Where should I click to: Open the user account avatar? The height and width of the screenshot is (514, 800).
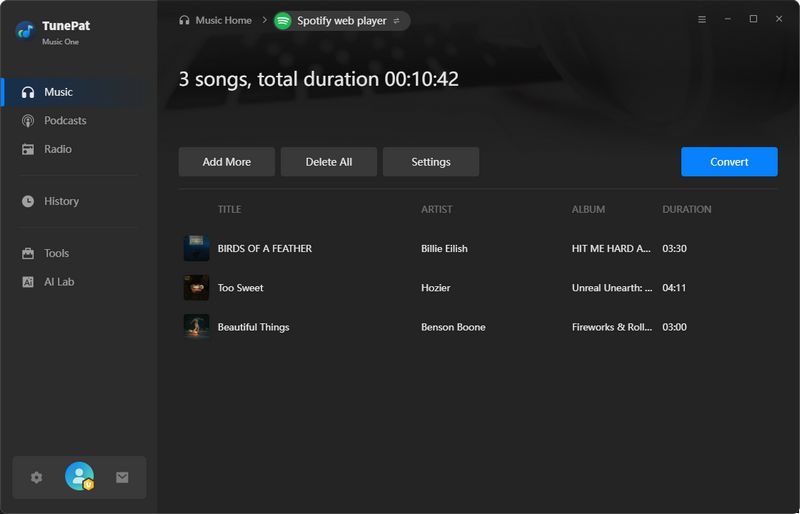pyautogui.click(x=80, y=476)
